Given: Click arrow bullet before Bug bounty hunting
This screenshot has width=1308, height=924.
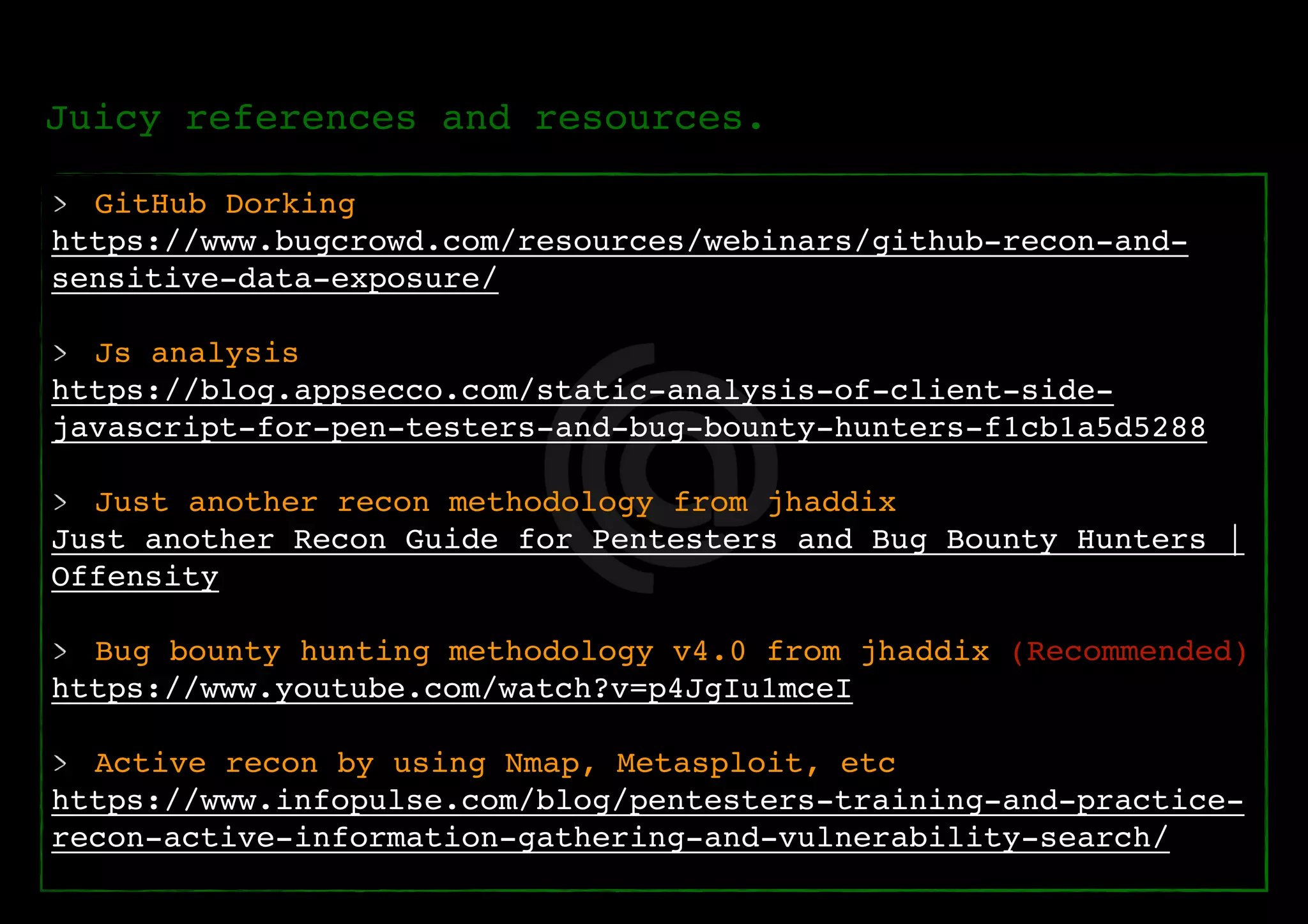Looking at the screenshot, I should point(61,652).
